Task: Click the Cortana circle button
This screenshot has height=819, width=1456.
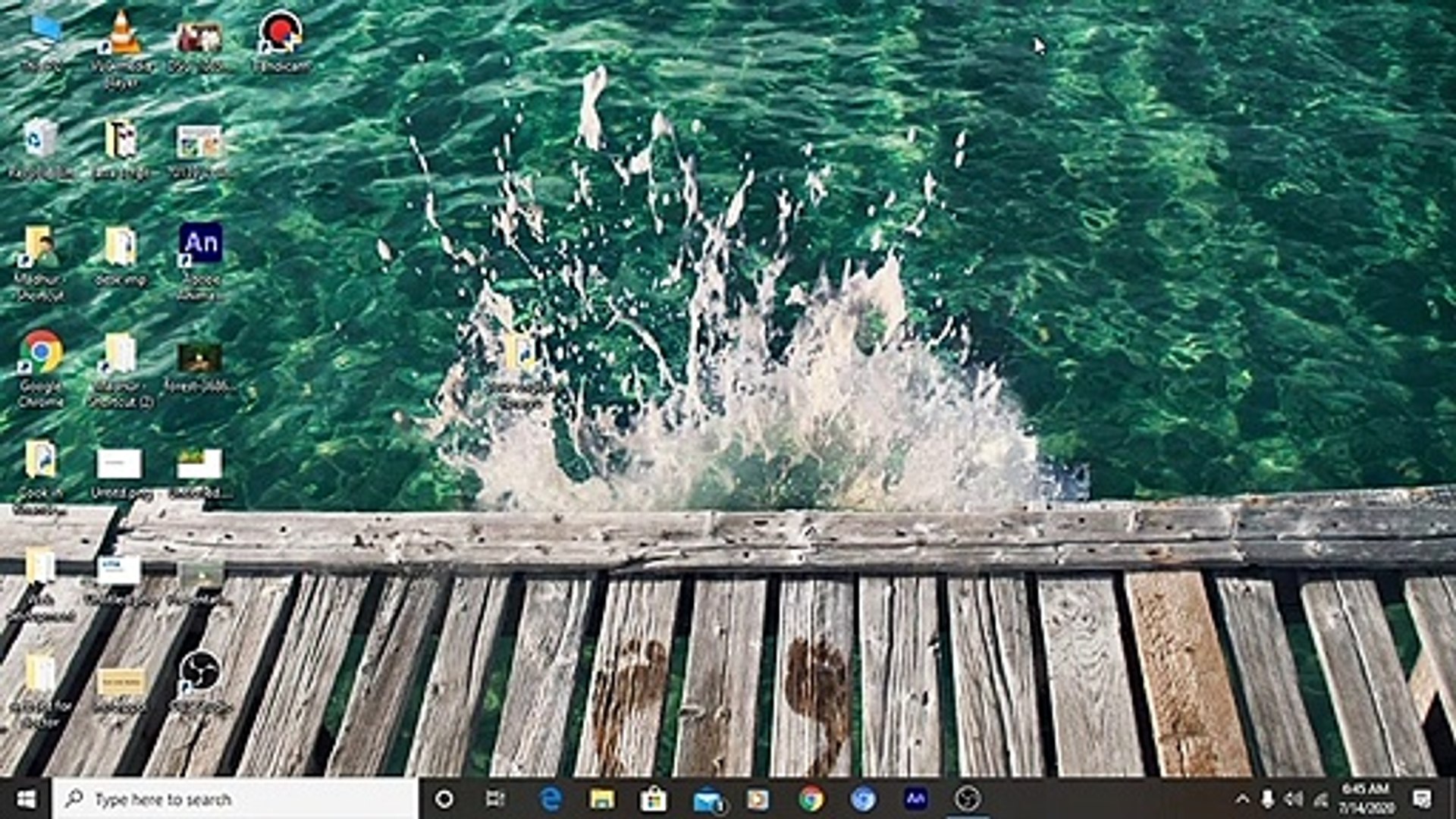Action: (x=444, y=799)
